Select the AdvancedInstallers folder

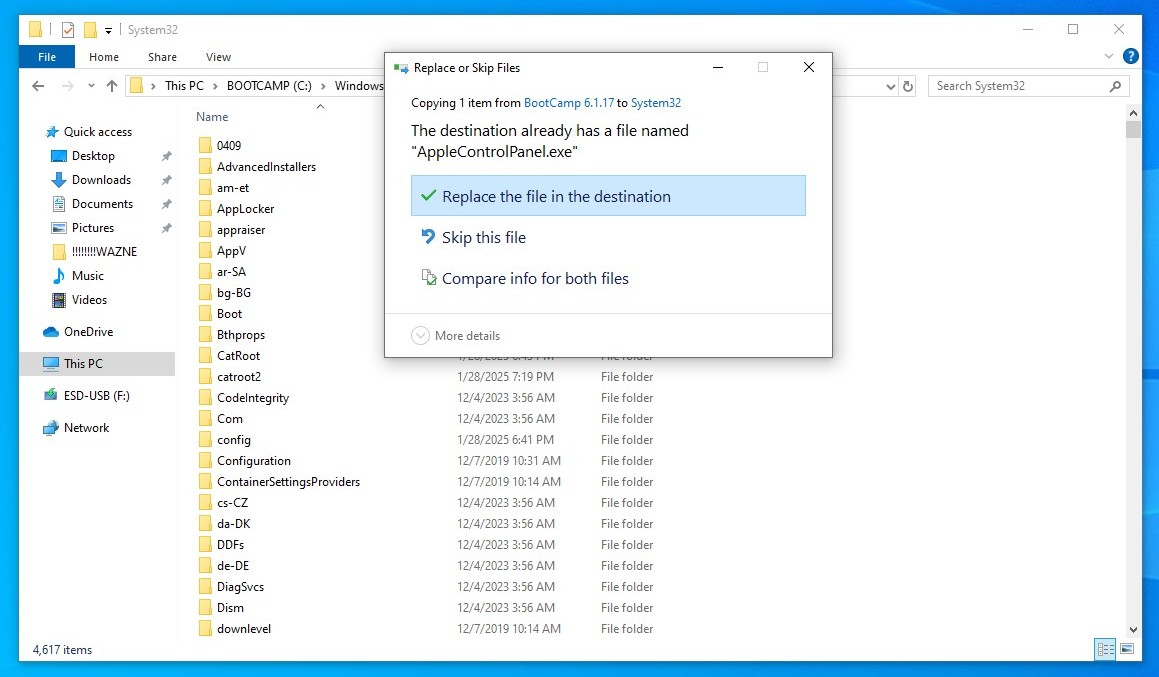coord(266,167)
